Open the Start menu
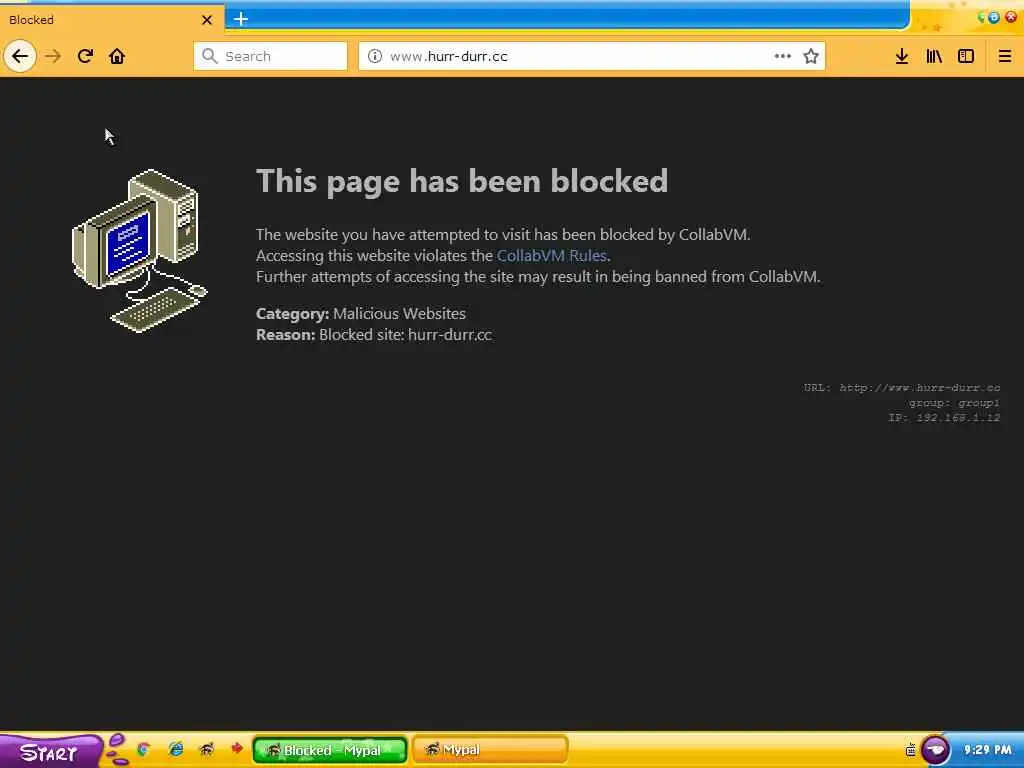 pyautogui.click(x=50, y=751)
